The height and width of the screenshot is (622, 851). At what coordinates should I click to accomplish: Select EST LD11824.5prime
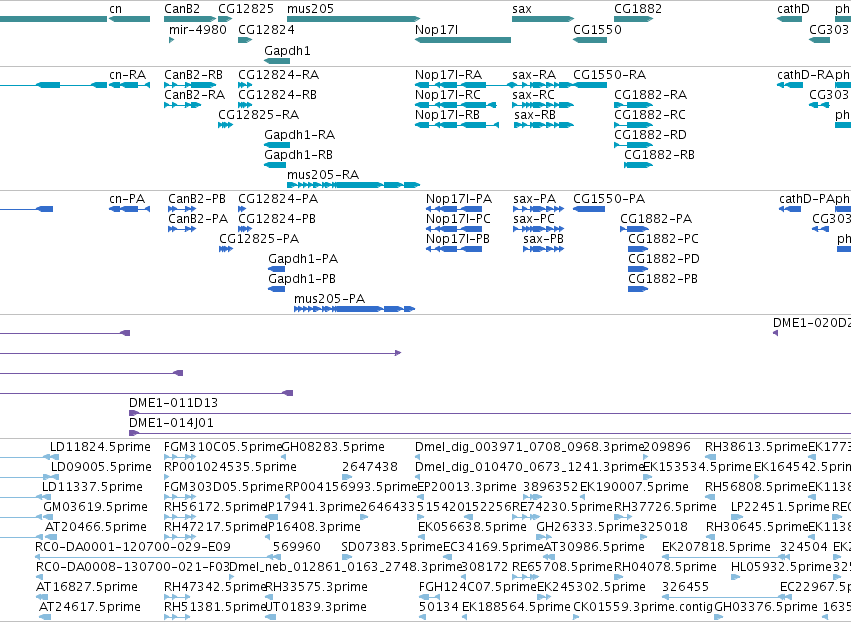100,447
